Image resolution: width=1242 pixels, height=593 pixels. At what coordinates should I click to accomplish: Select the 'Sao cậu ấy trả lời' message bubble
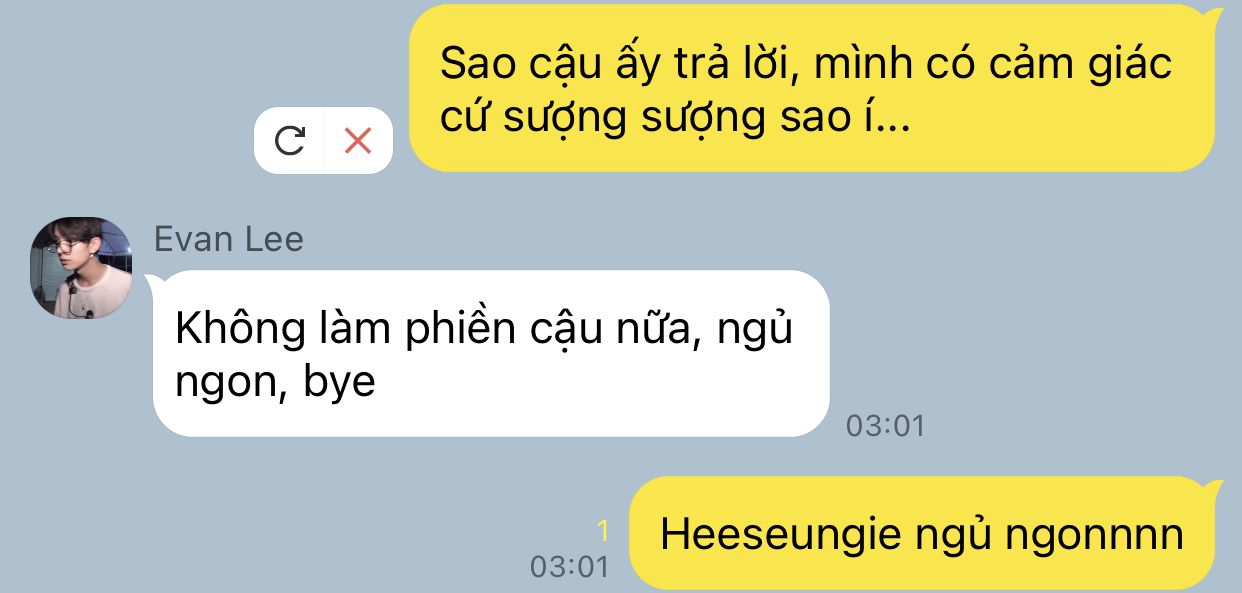coord(812,88)
